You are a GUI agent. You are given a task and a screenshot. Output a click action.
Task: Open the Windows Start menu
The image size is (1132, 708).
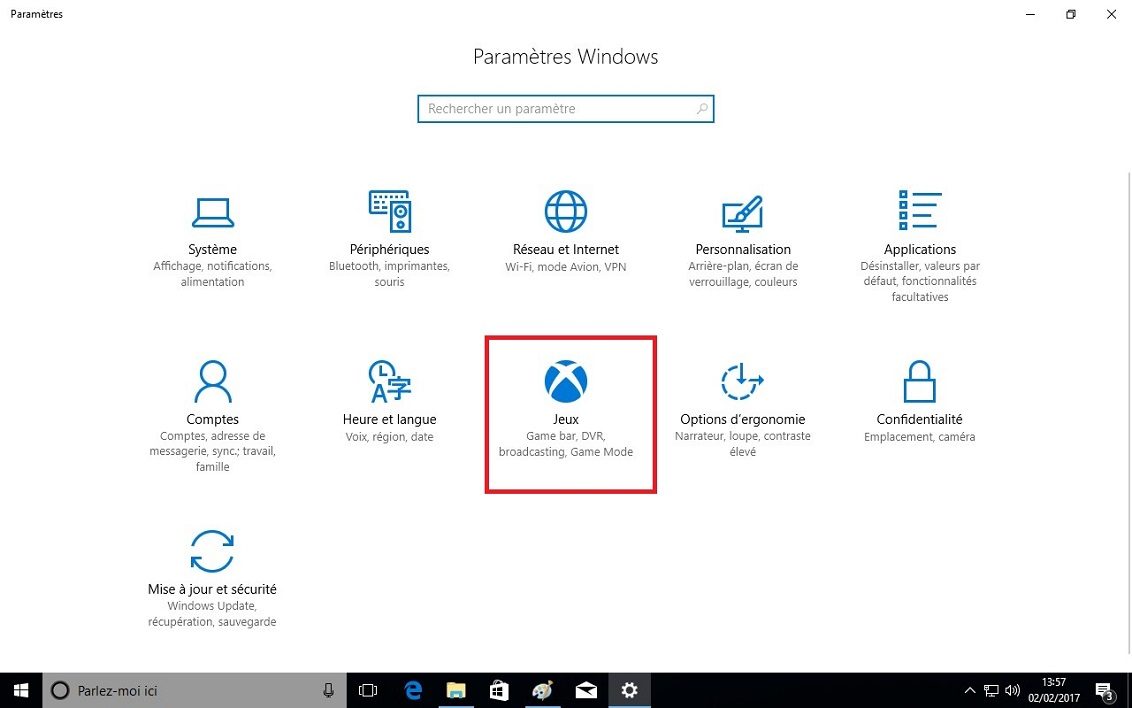click(x=21, y=690)
